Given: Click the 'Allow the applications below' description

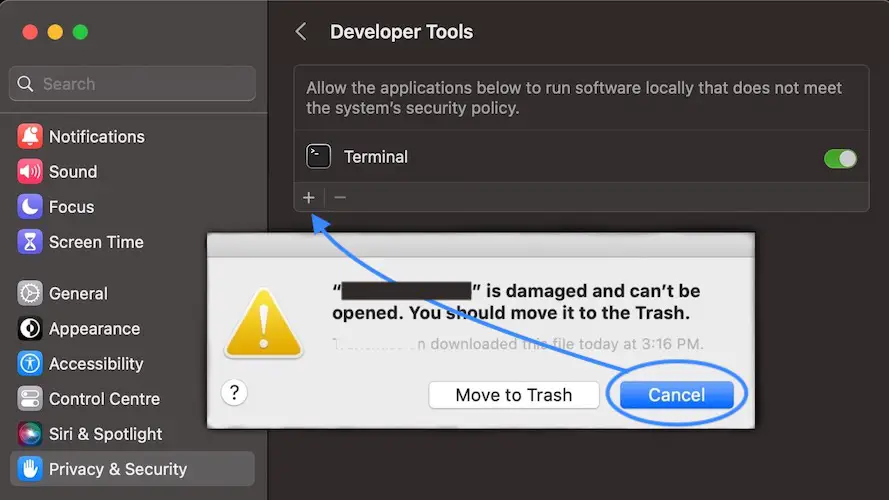Looking at the screenshot, I should pyautogui.click(x=574, y=98).
